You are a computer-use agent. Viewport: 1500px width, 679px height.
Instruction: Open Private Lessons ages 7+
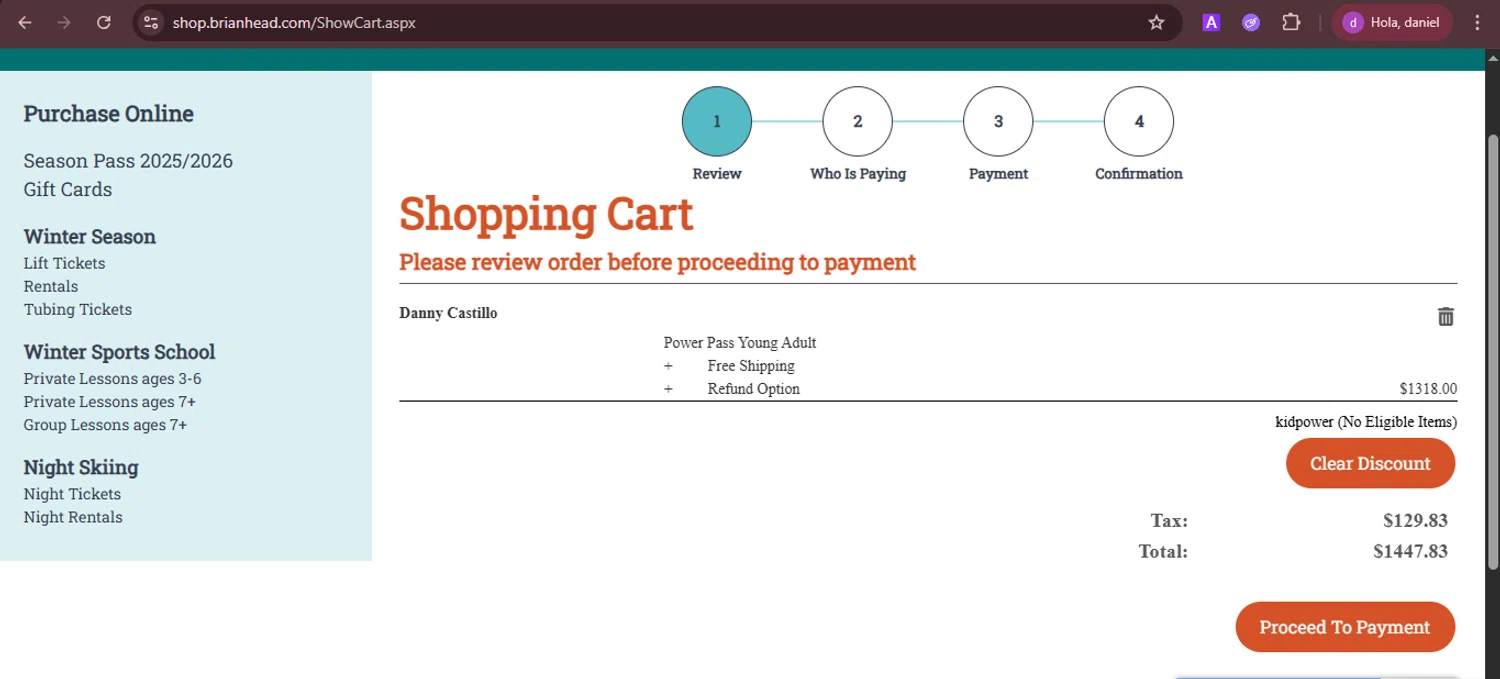click(110, 402)
